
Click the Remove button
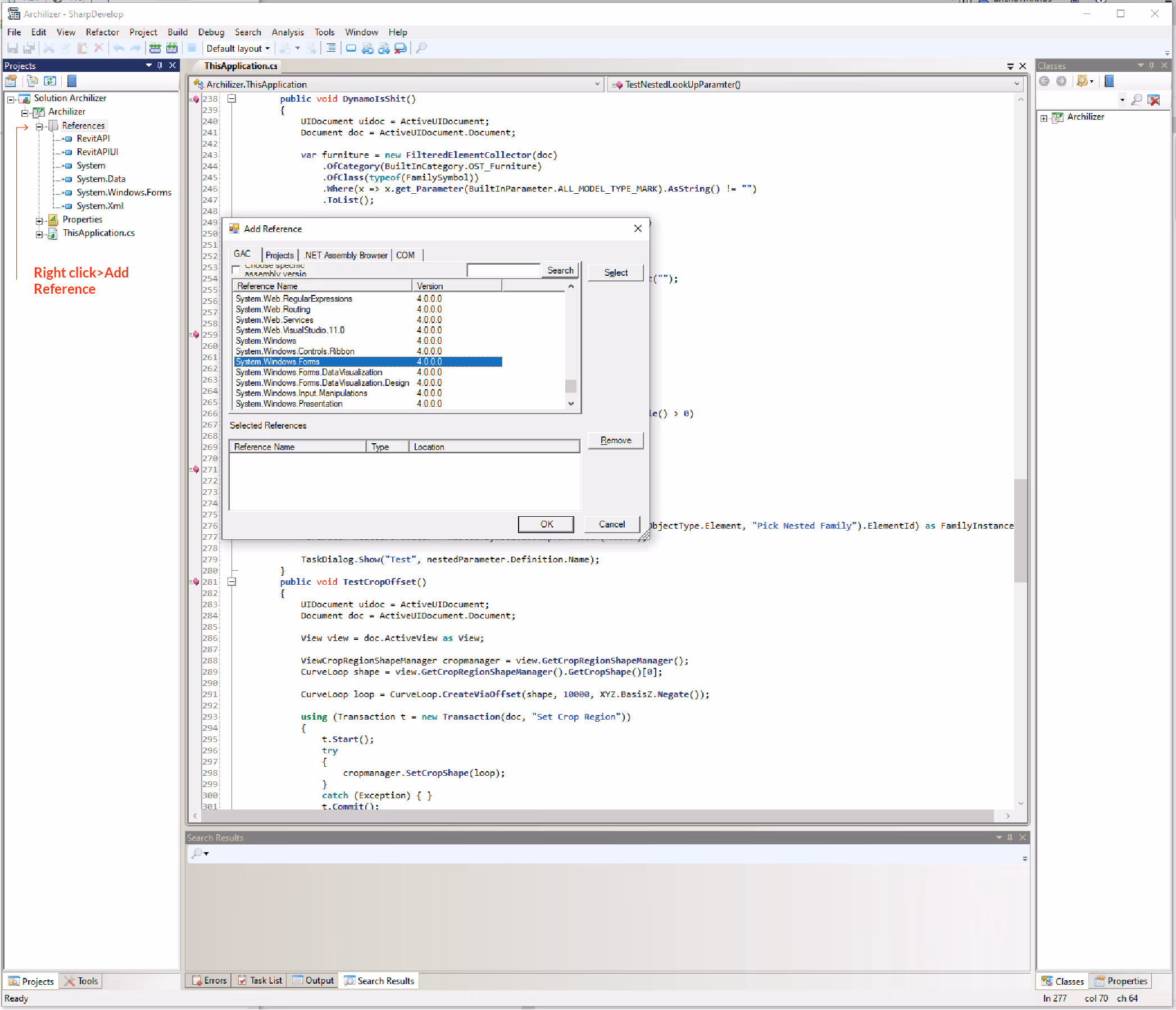pyautogui.click(x=615, y=440)
